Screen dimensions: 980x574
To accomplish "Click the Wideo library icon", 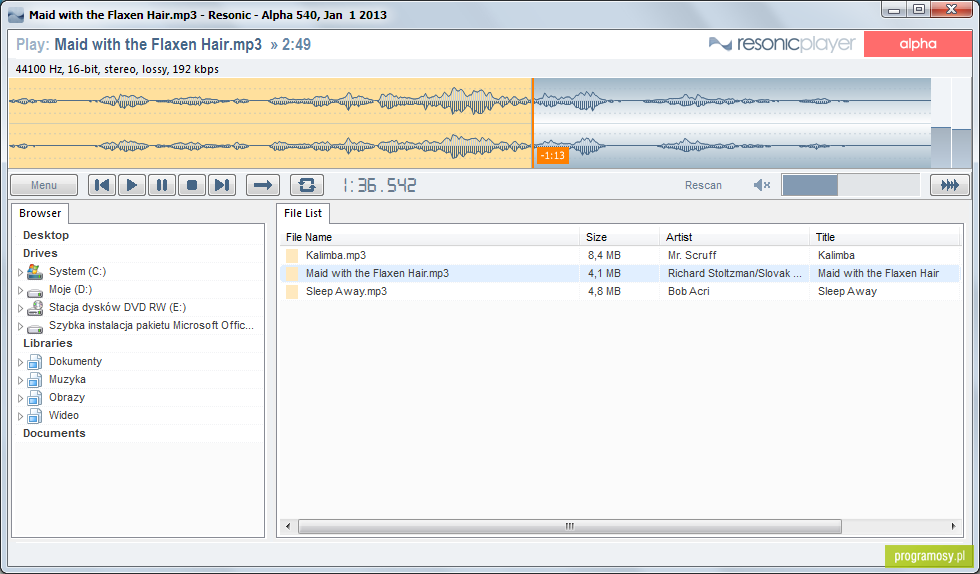I will [35, 416].
